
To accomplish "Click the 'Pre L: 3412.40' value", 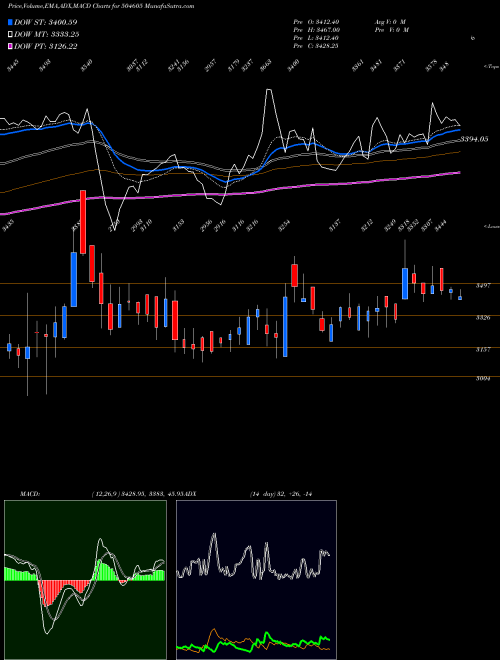I will point(316,38).
